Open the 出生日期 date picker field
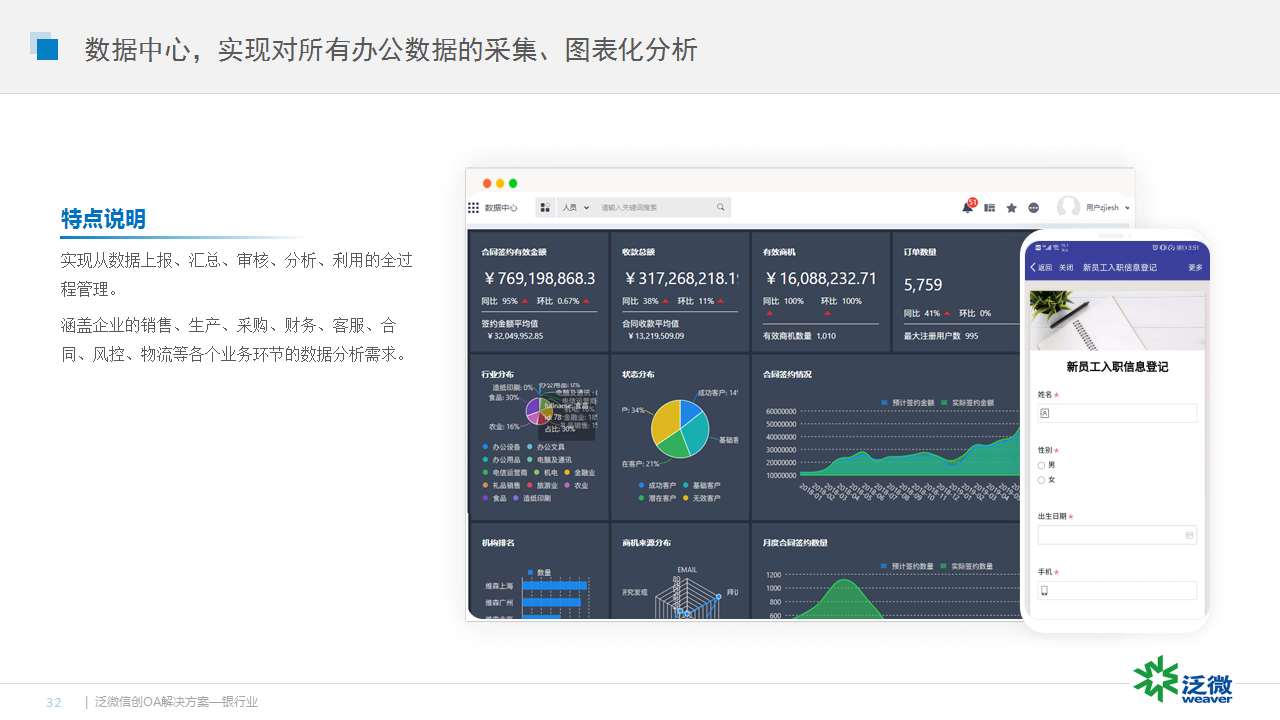 click(1117, 535)
